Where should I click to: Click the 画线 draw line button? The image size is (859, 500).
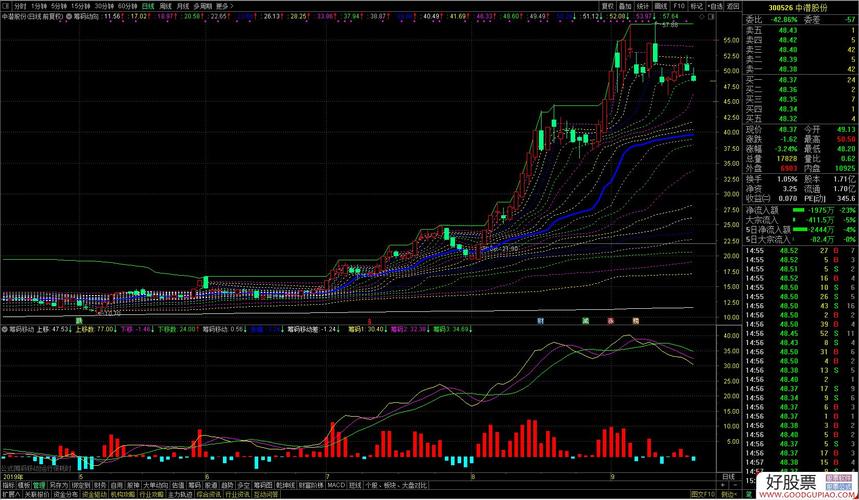point(661,6)
